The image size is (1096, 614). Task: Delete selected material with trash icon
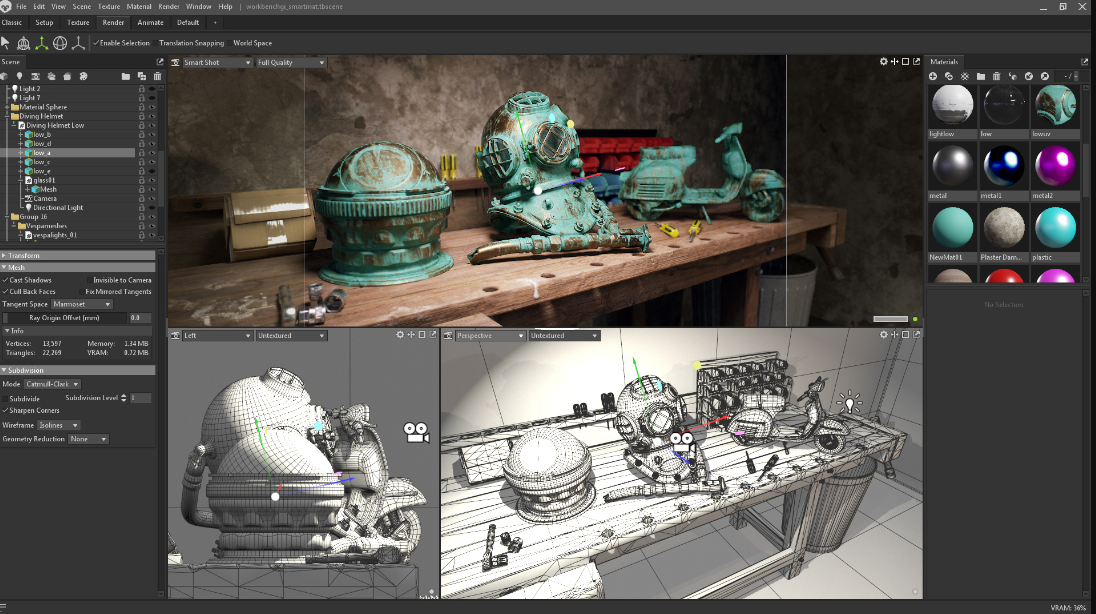pyautogui.click(x=997, y=76)
